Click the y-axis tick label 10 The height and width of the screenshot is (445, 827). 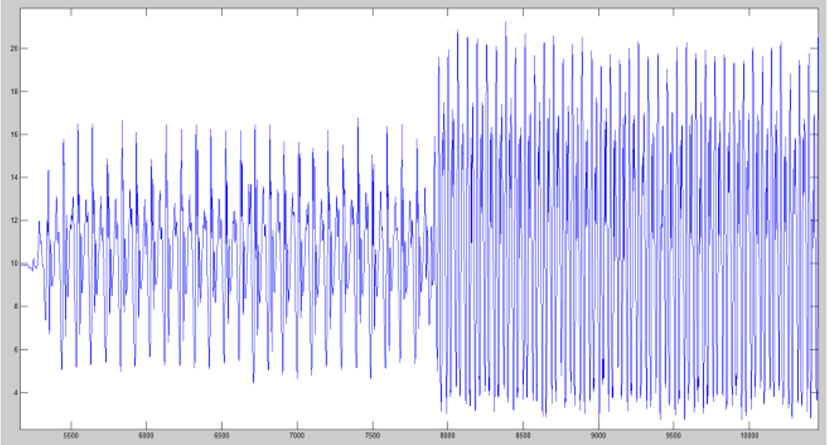(14, 264)
